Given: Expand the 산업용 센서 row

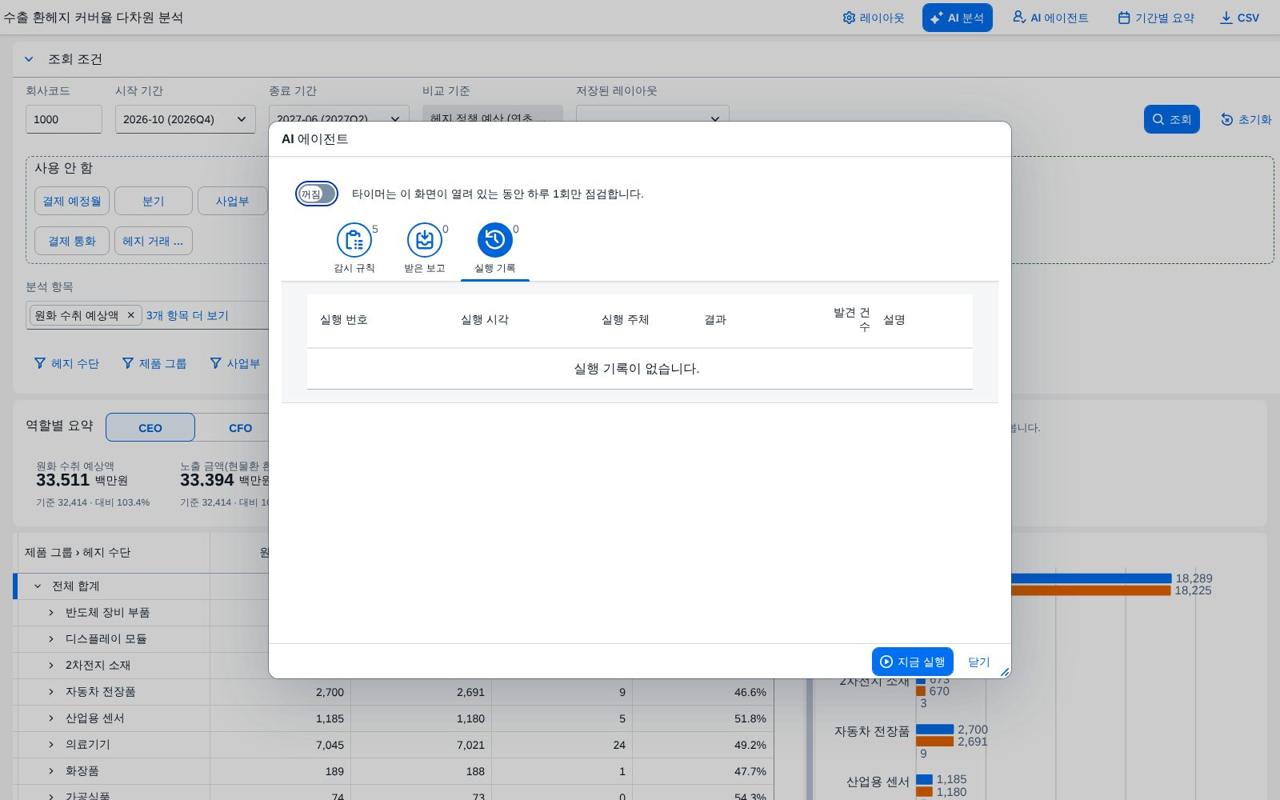Looking at the screenshot, I should click(x=52, y=718).
